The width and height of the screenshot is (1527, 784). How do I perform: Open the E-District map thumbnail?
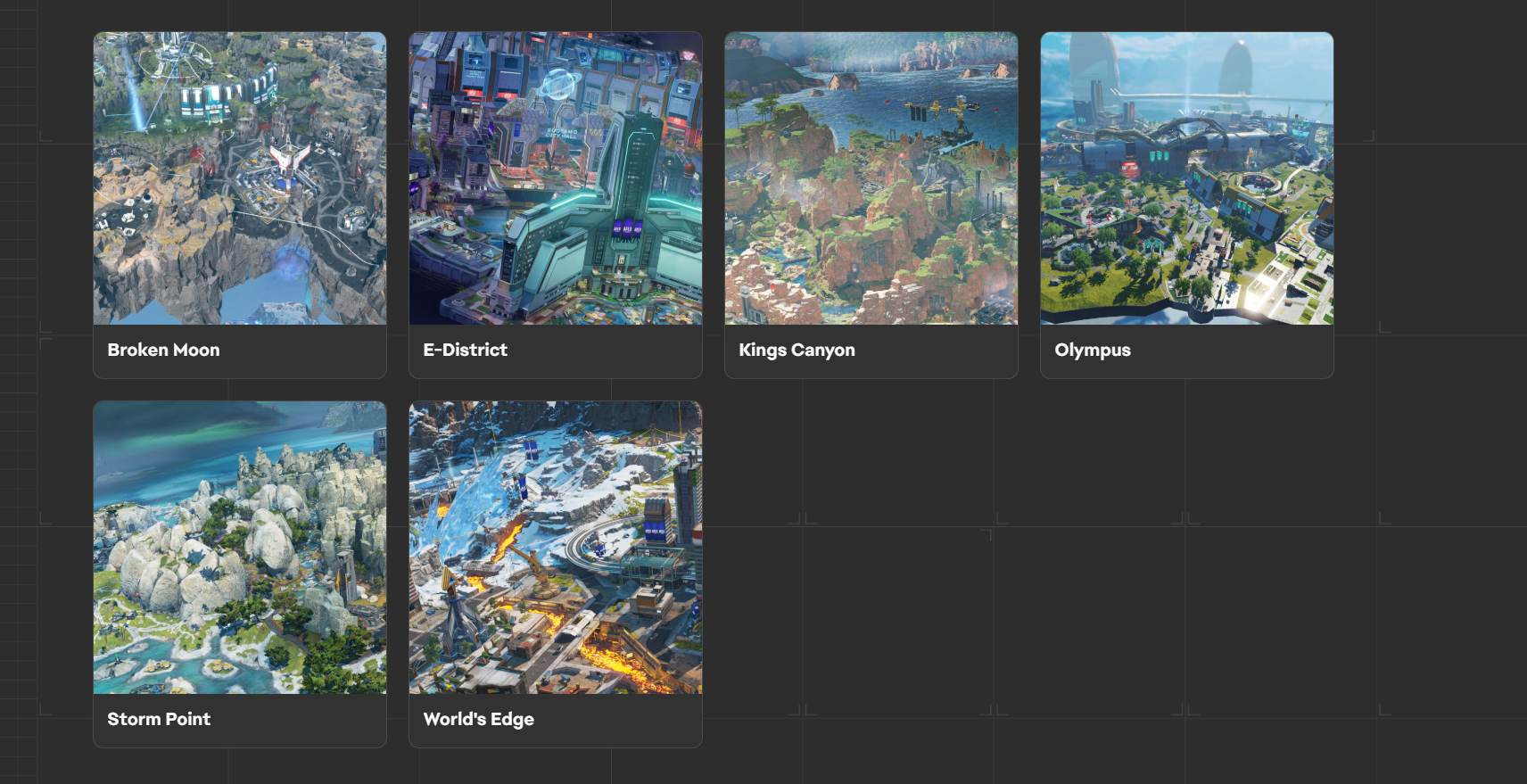pyautogui.click(x=556, y=178)
